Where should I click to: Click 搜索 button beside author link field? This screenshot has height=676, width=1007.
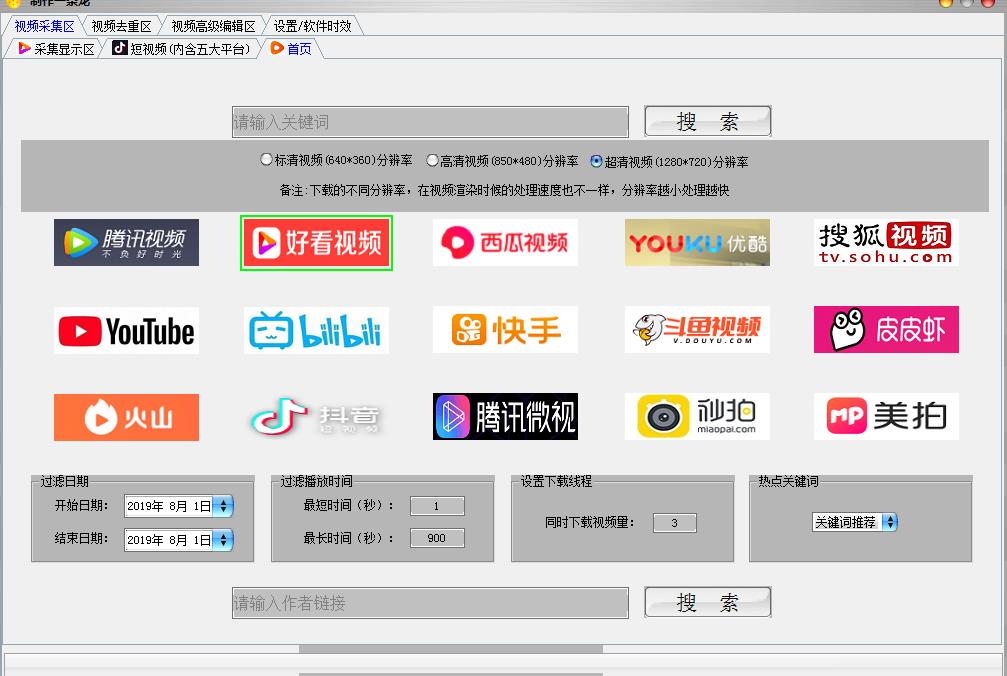click(x=707, y=602)
